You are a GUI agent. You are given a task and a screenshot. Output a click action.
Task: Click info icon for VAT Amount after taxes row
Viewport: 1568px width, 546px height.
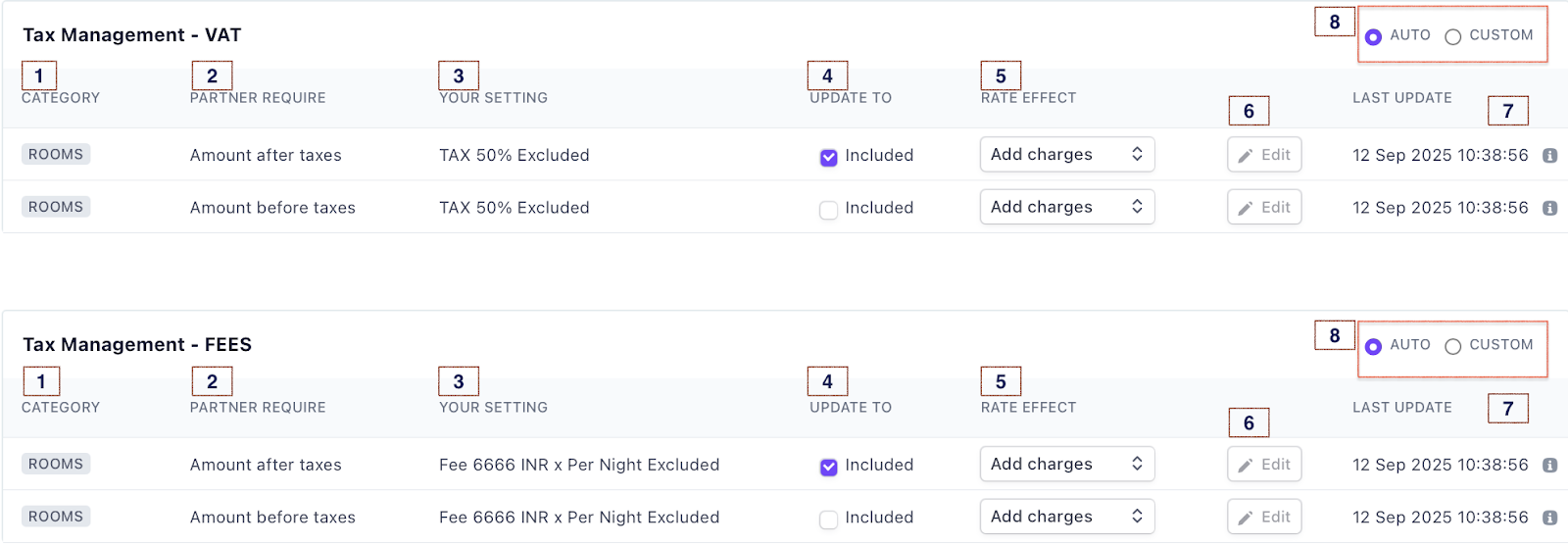pyautogui.click(x=1549, y=156)
